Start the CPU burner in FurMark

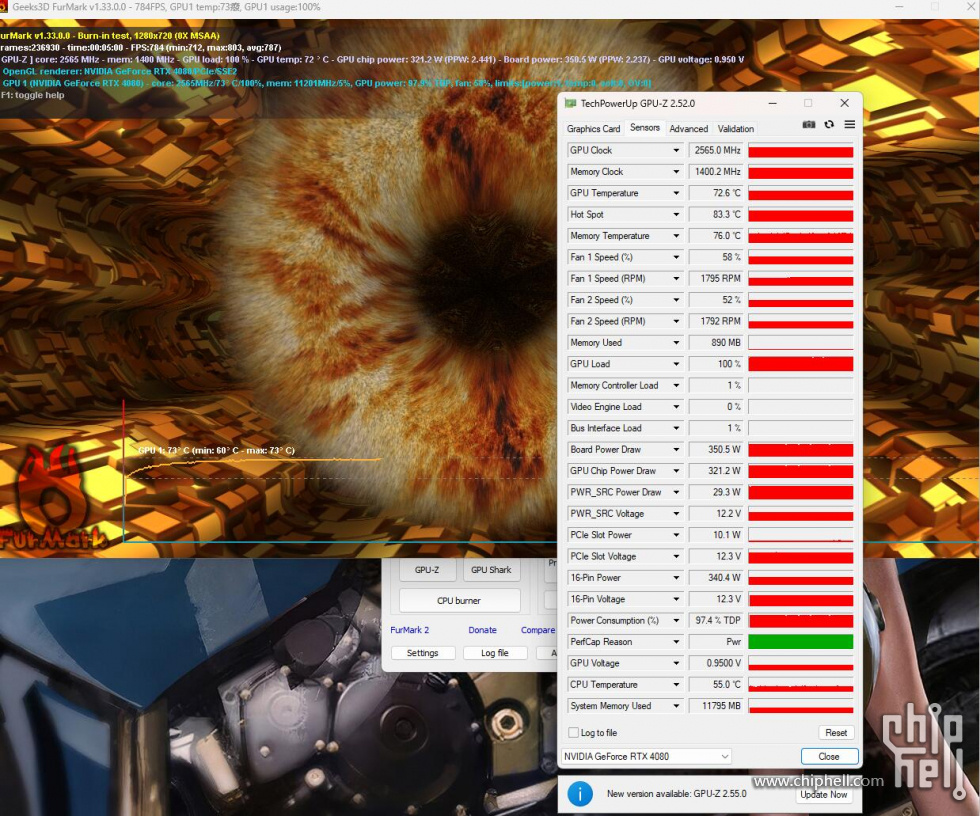(459, 600)
